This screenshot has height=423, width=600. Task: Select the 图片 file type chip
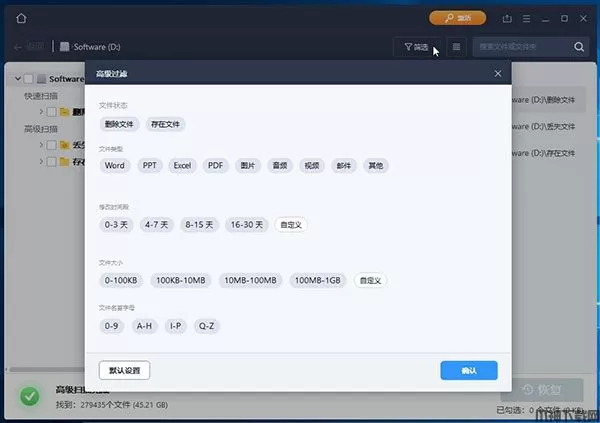pos(248,165)
